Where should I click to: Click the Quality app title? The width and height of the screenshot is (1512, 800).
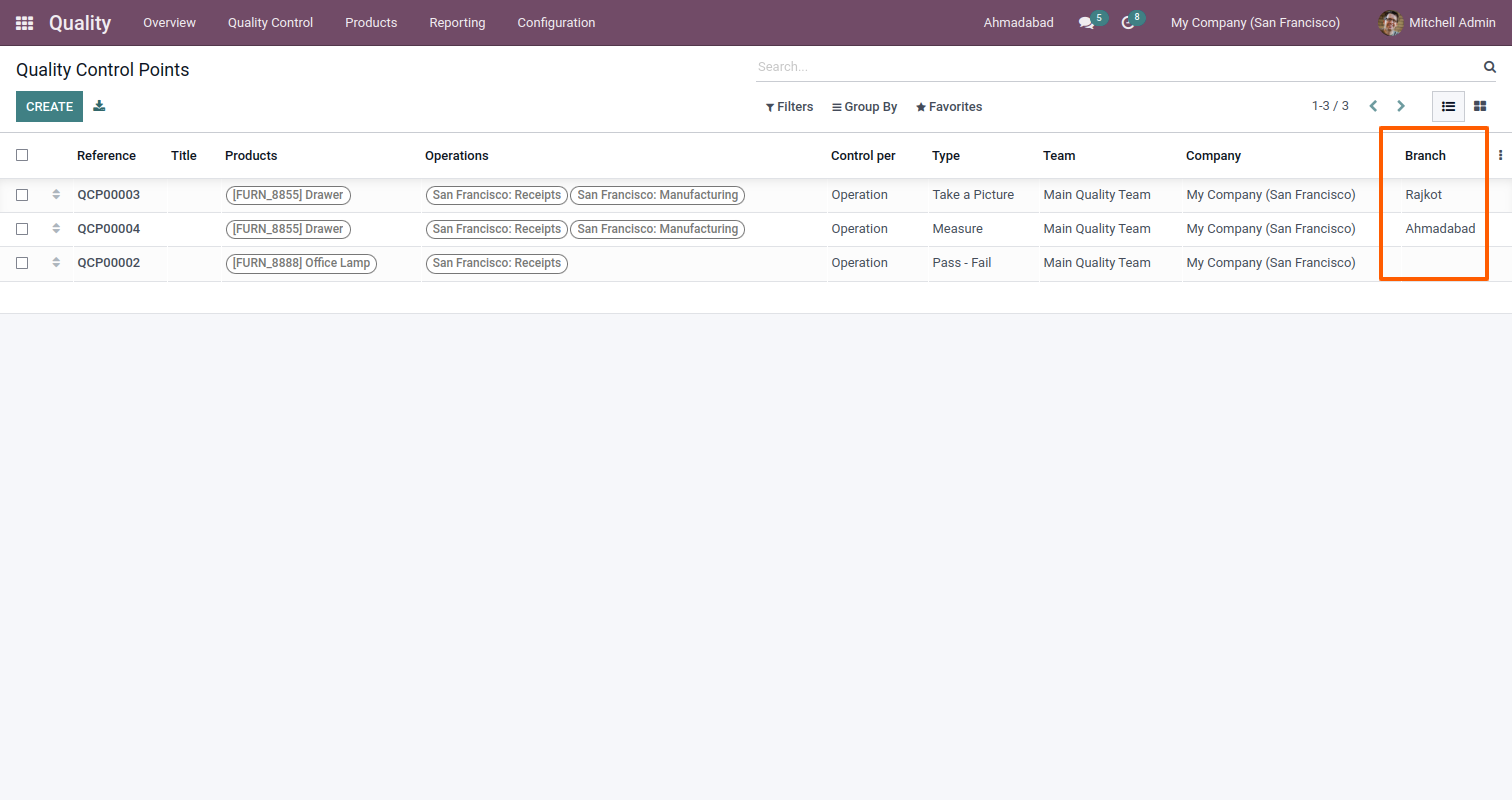pyautogui.click(x=80, y=23)
